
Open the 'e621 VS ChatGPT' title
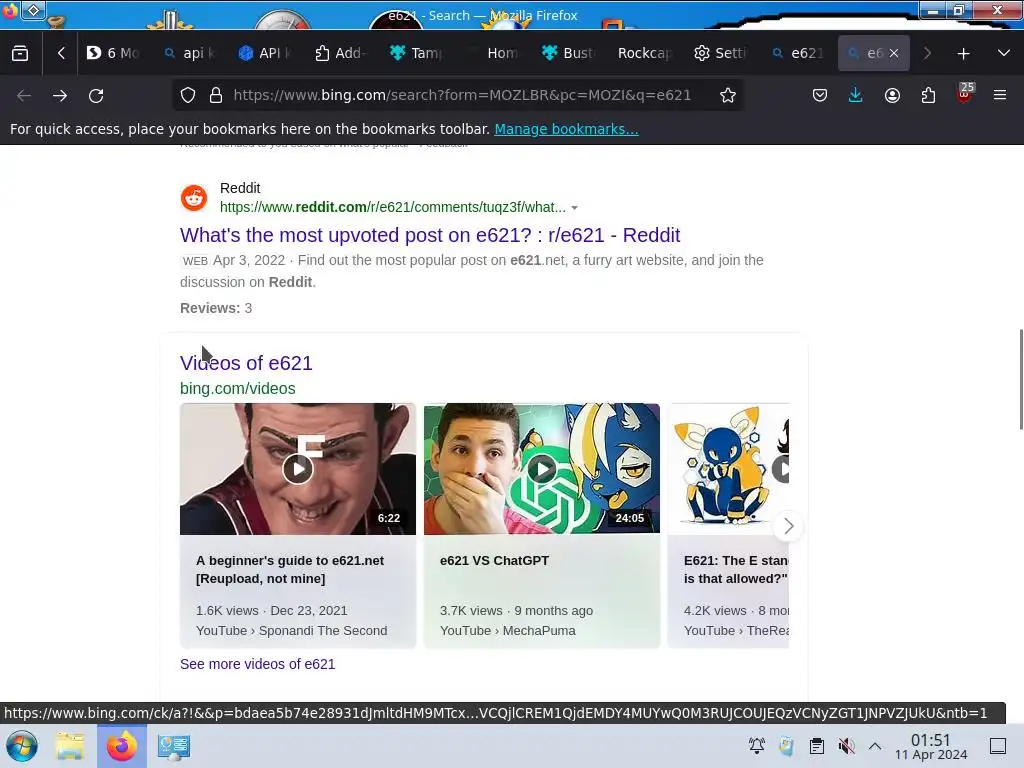pyautogui.click(x=494, y=560)
